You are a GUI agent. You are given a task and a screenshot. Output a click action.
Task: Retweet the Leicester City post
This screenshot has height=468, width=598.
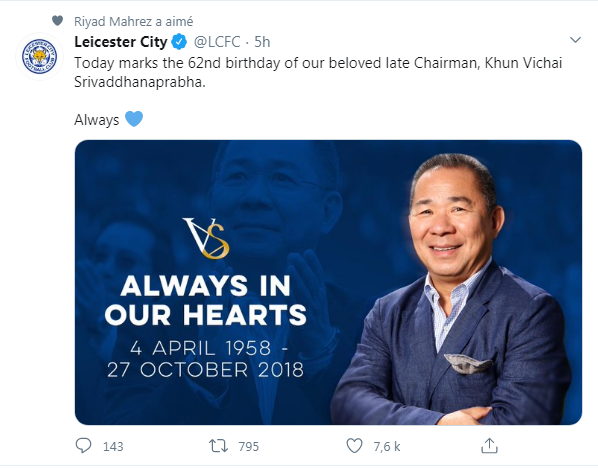[x=218, y=445]
